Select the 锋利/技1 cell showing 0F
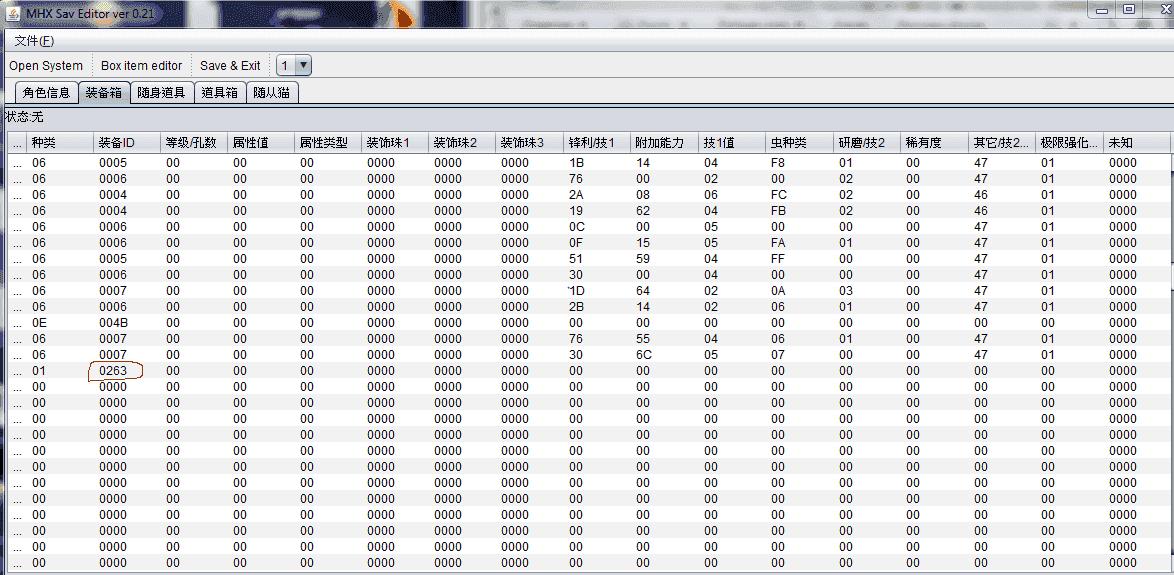 [x=596, y=243]
